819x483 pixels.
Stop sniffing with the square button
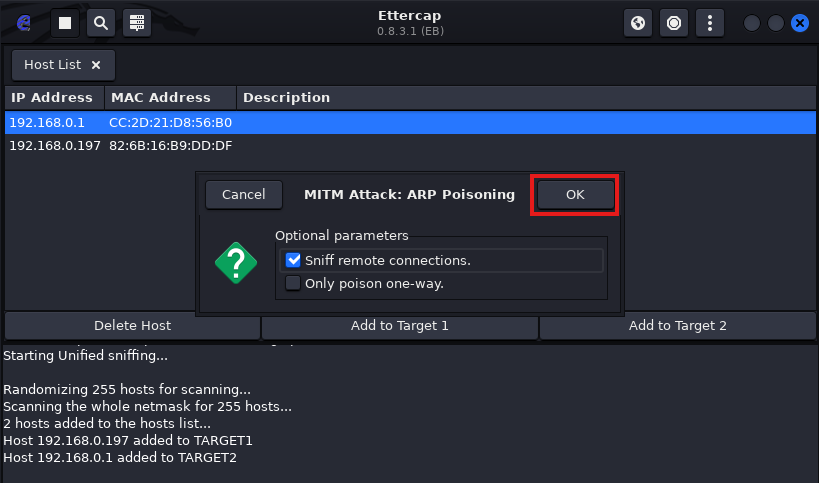click(64, 22)
